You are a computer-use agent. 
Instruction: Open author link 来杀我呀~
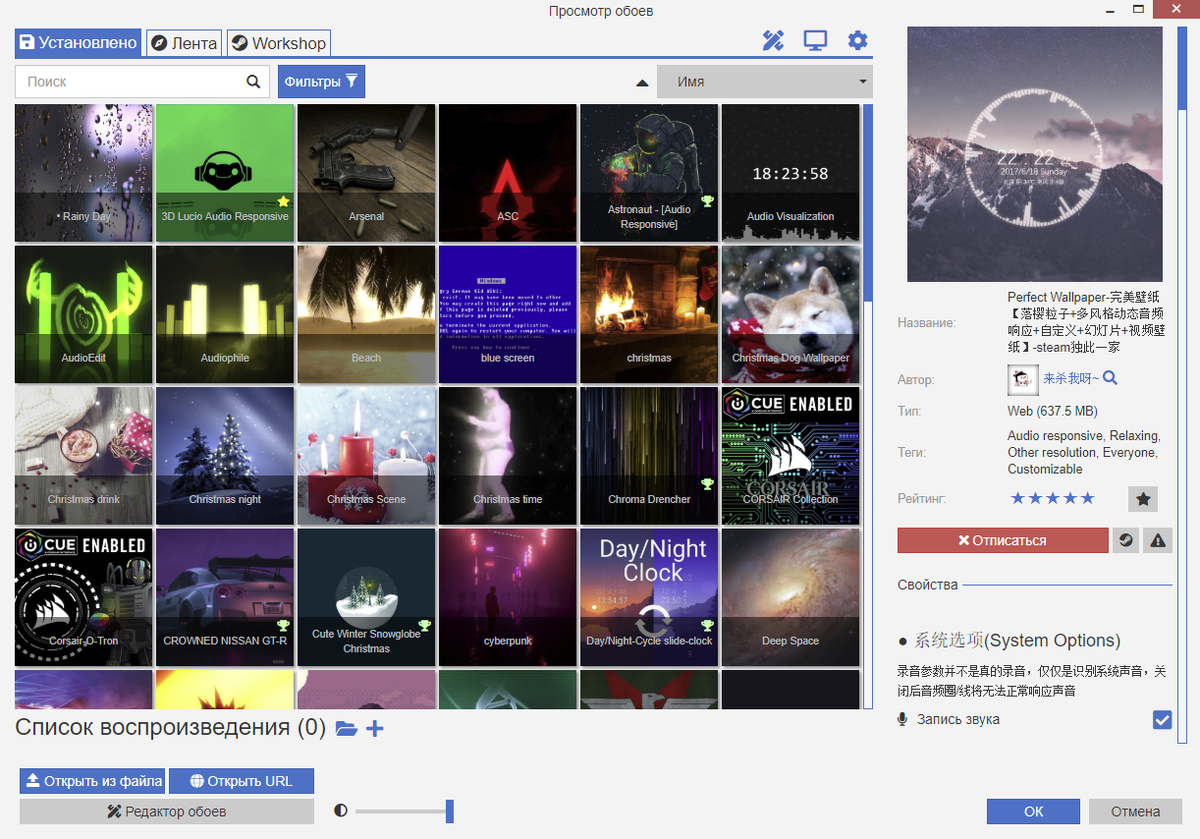pos(1071,379)
